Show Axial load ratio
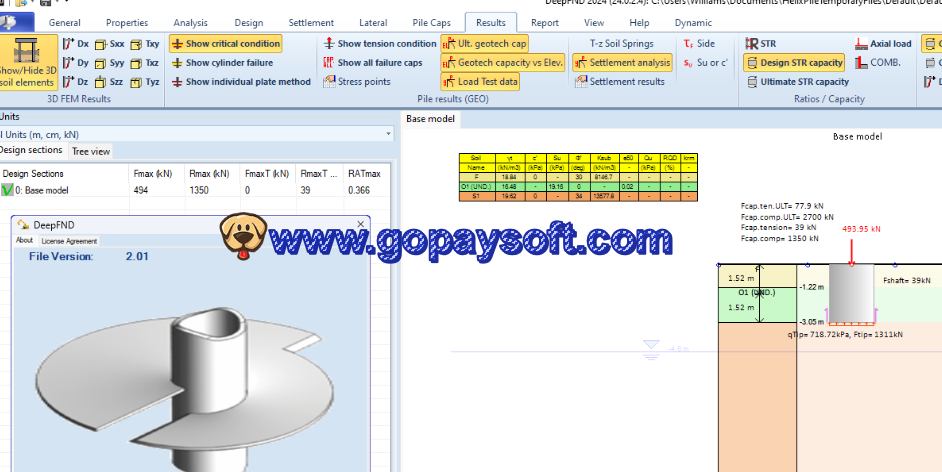 click(x=883, y=44)
